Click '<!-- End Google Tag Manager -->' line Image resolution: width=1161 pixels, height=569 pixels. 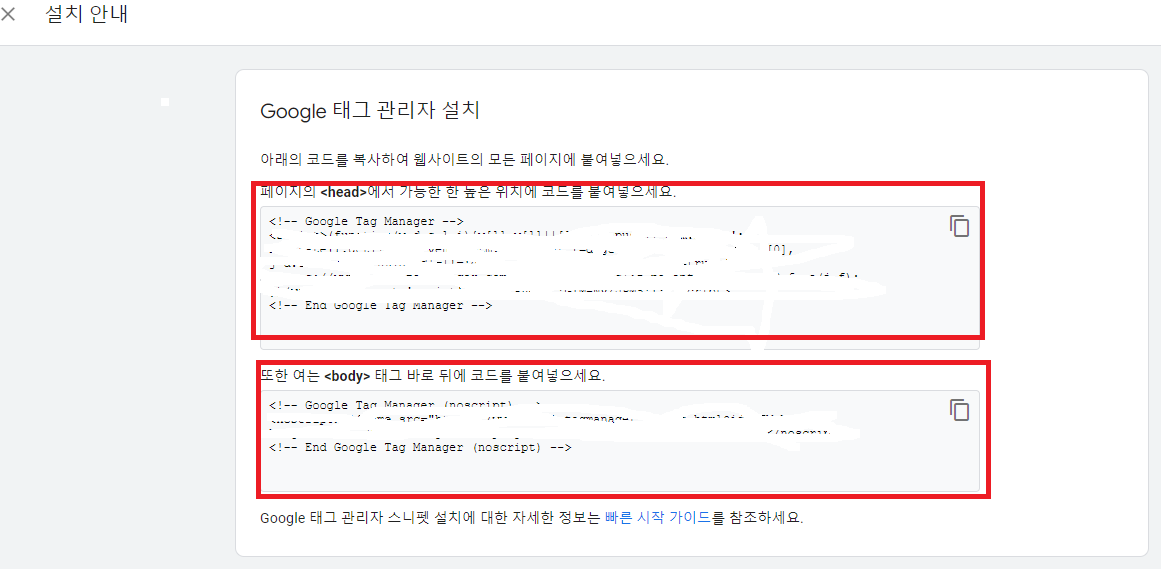pos(381,305)
